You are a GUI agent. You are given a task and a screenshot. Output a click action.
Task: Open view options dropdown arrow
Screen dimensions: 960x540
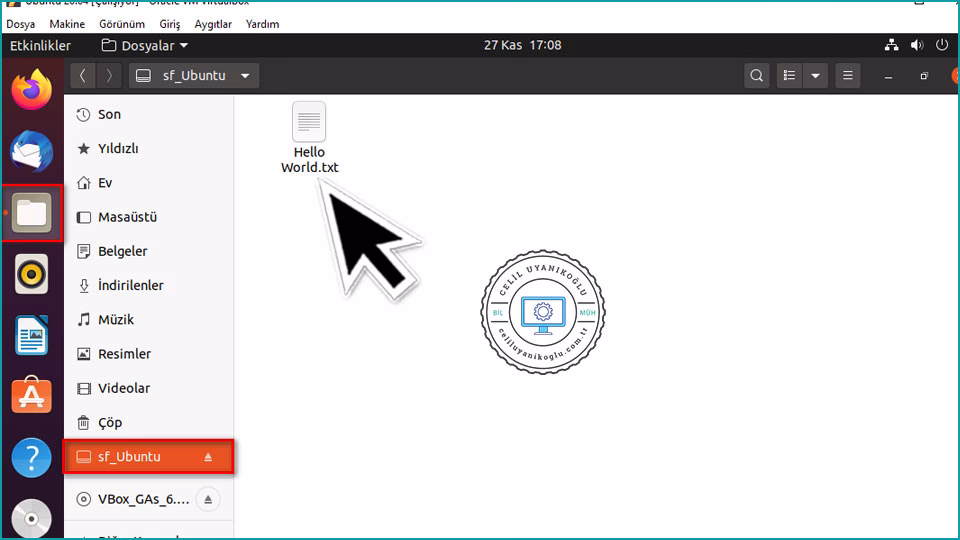[816, 76]
